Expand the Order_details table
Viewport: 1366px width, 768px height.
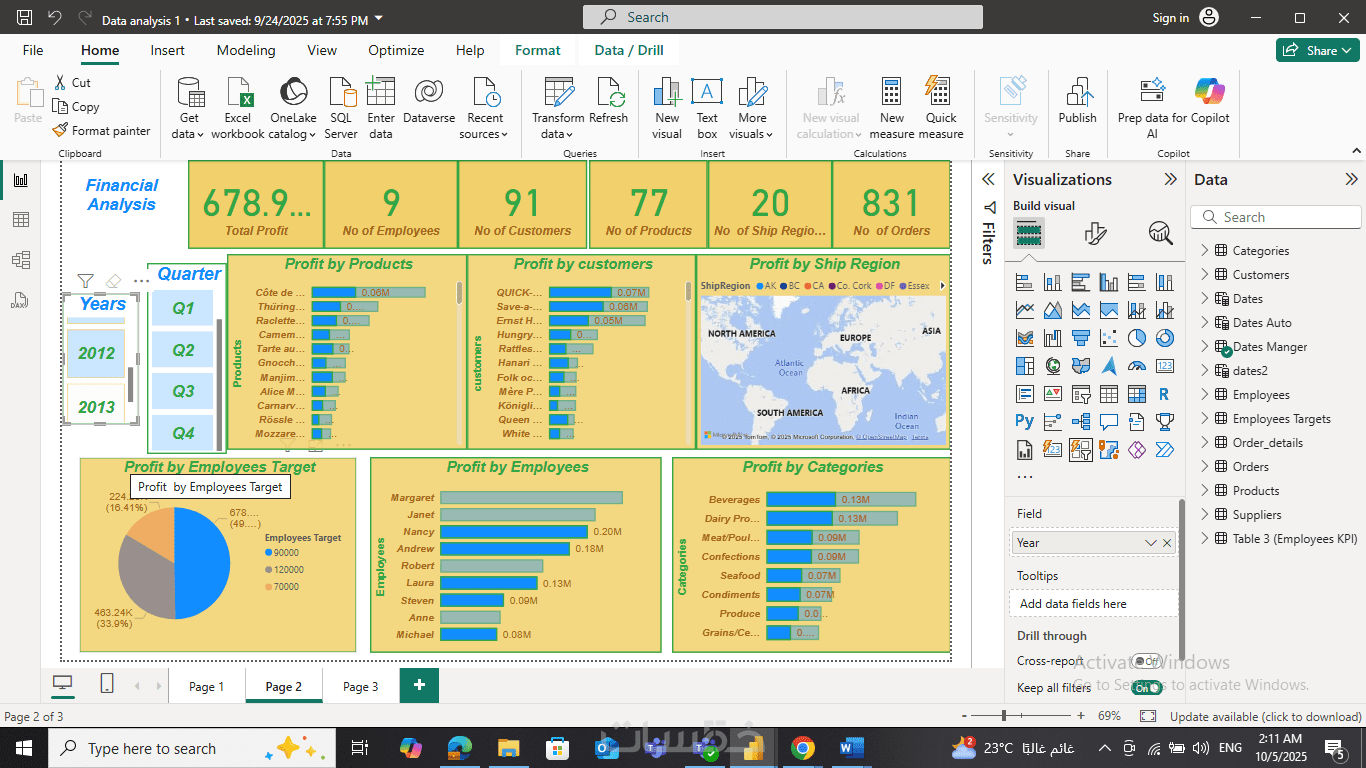[1205, 443]
